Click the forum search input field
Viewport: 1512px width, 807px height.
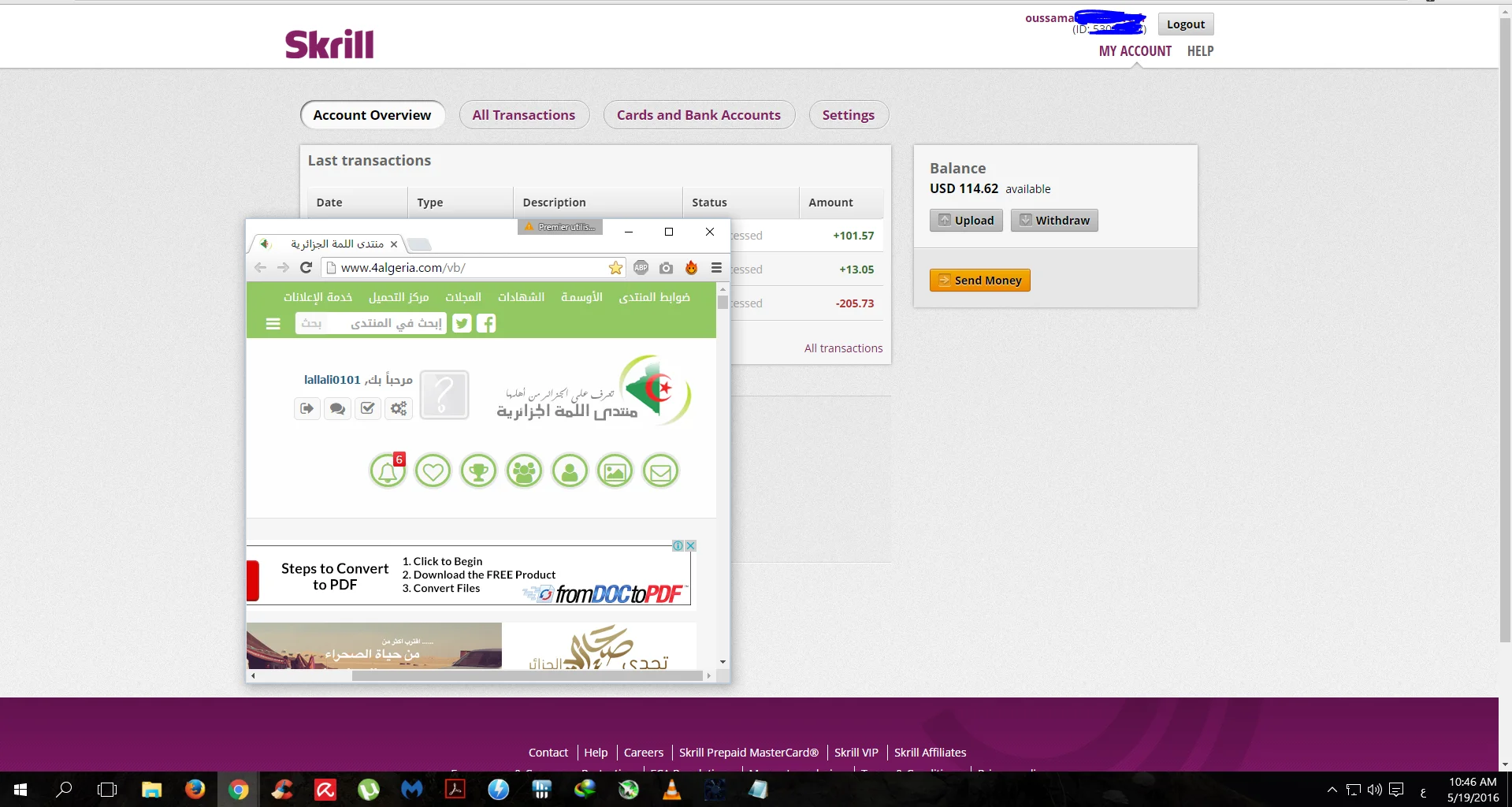[370, 323]
